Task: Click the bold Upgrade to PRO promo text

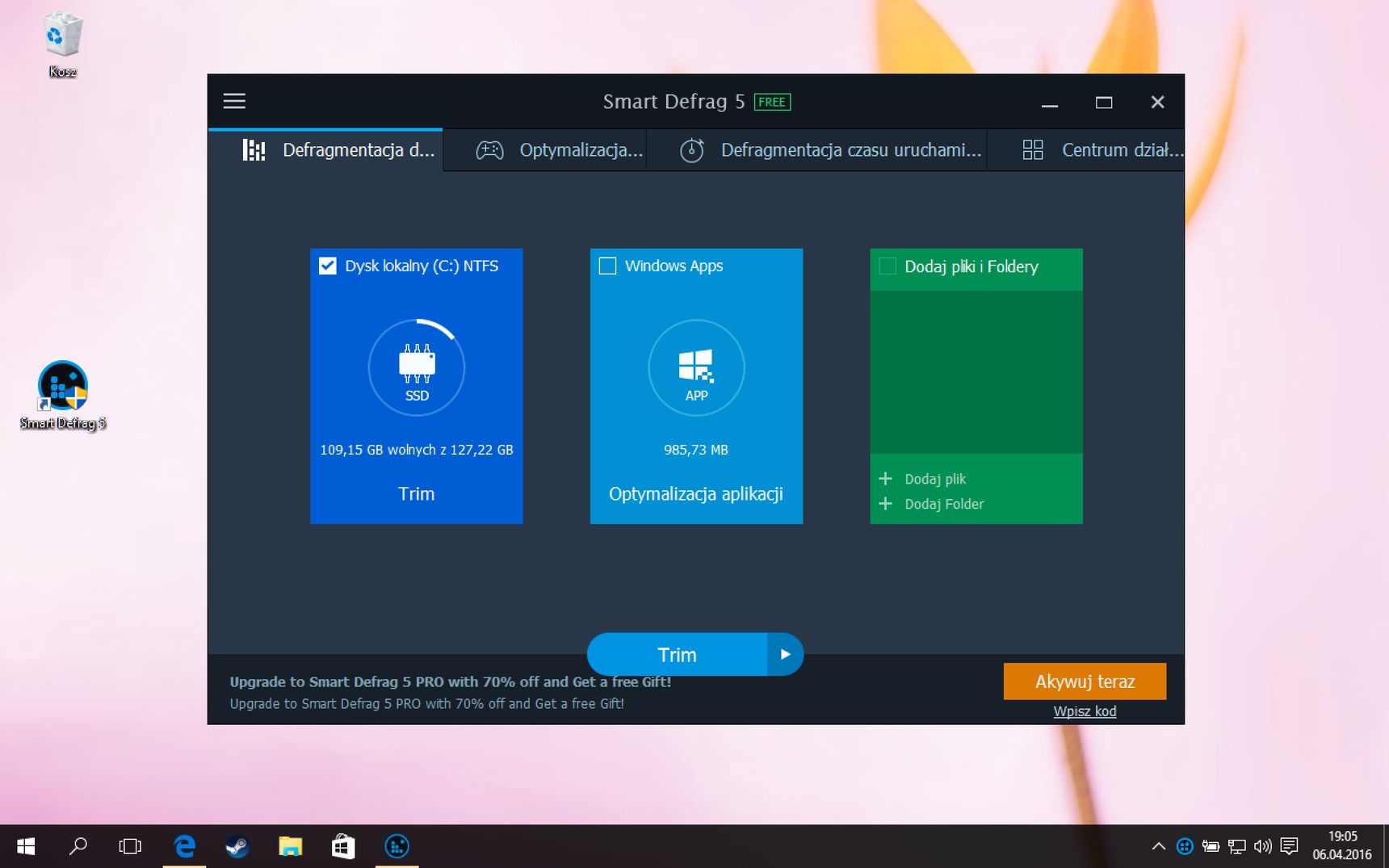Action: [451, 681]
